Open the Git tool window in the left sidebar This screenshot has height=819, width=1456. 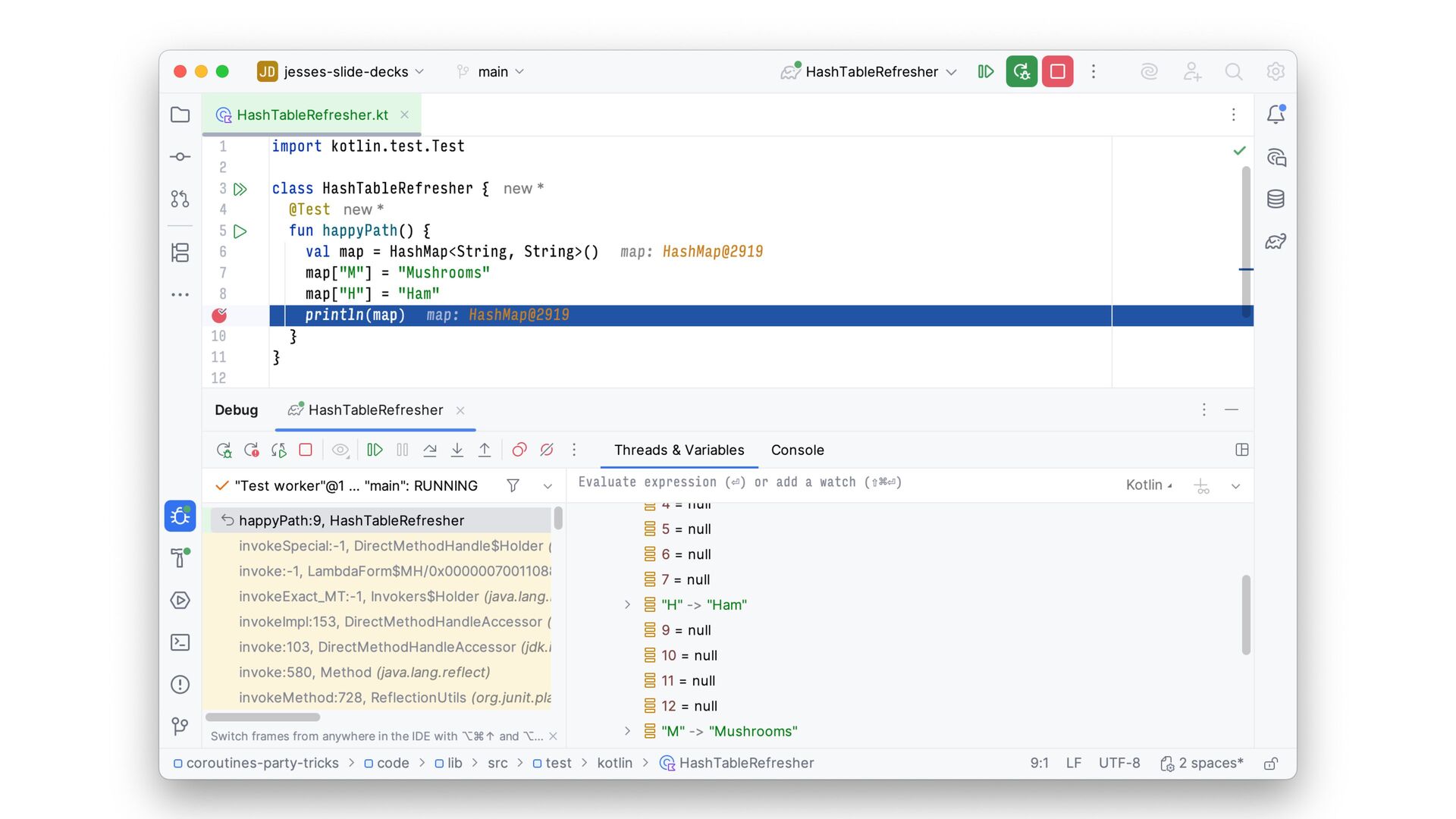coord(180,726)
